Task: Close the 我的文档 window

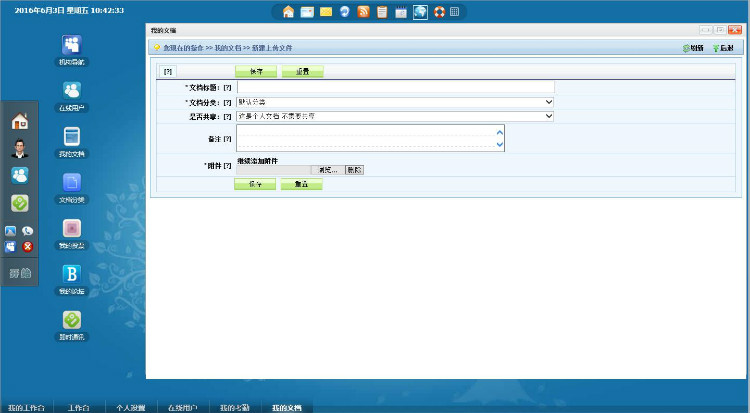Action: [x=735, y=30]
